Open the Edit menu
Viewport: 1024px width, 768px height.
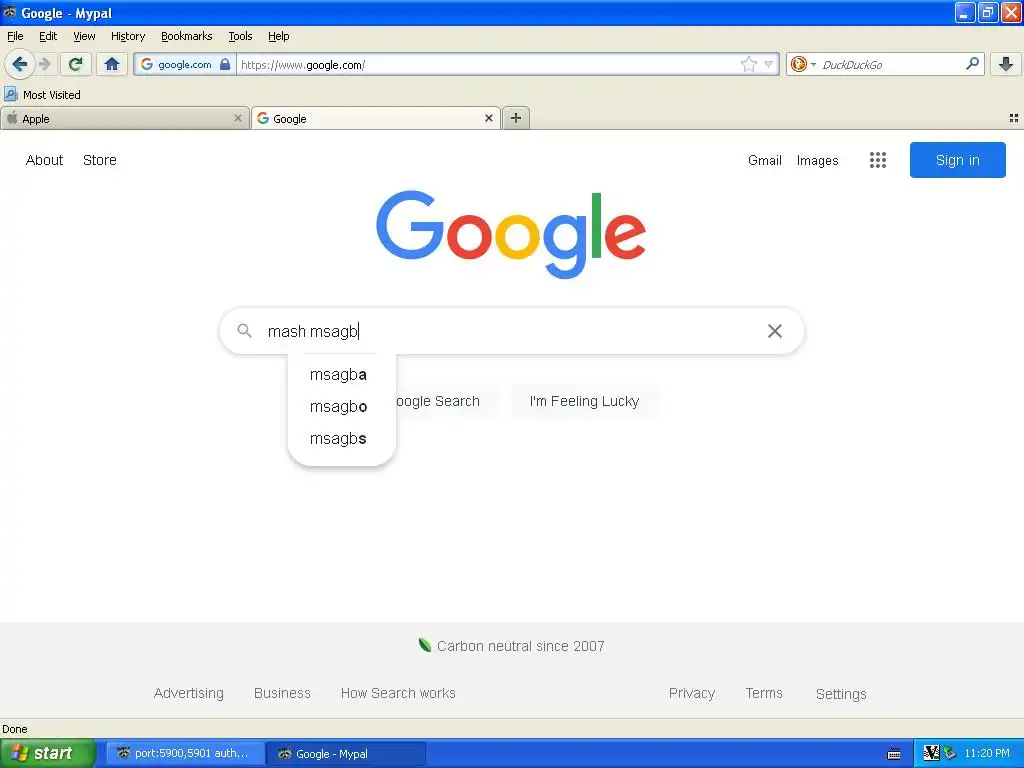[x=48, y=36]
